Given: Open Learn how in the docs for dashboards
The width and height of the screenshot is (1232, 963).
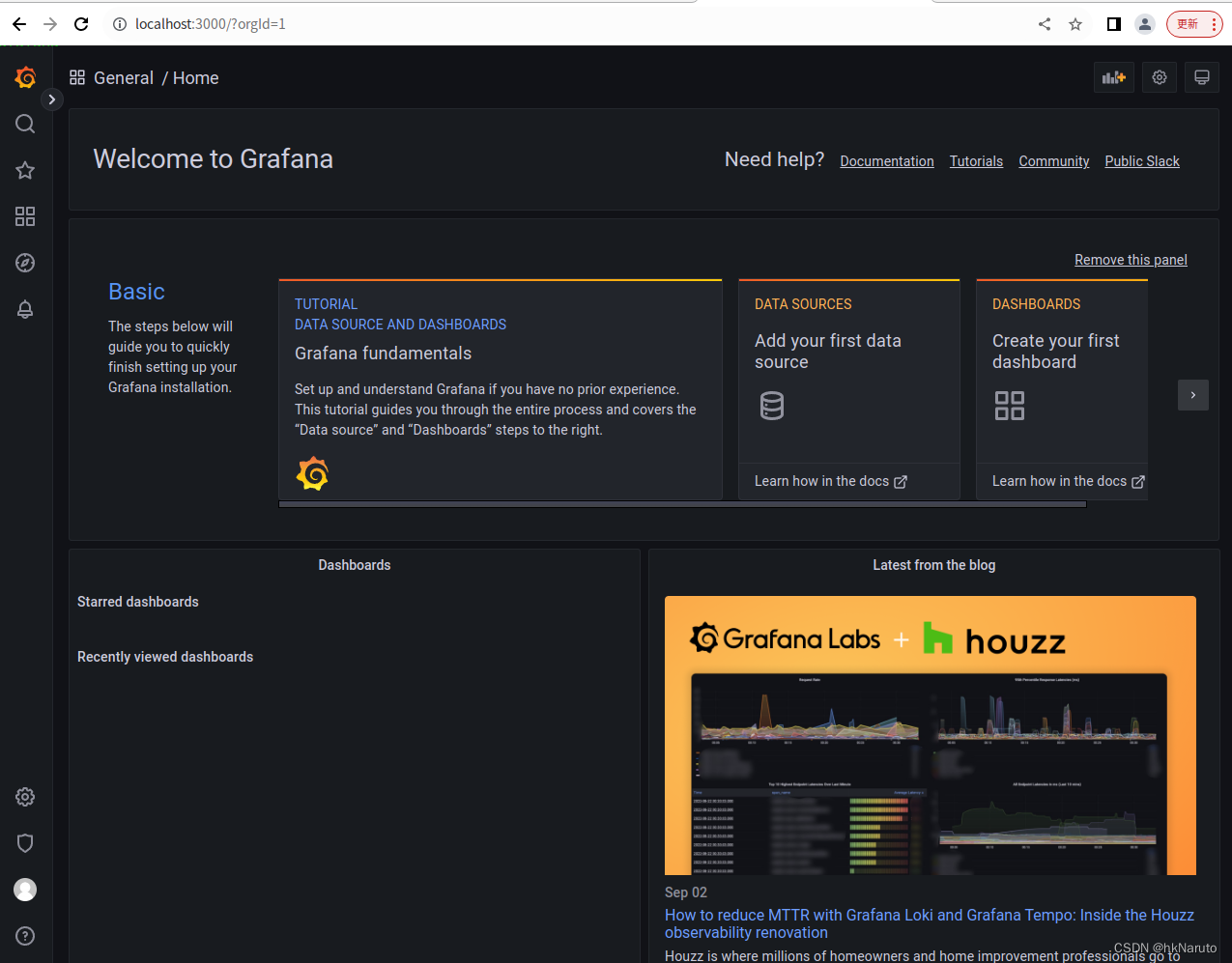Looking at the screenshot, I should tap(1069, 481).
